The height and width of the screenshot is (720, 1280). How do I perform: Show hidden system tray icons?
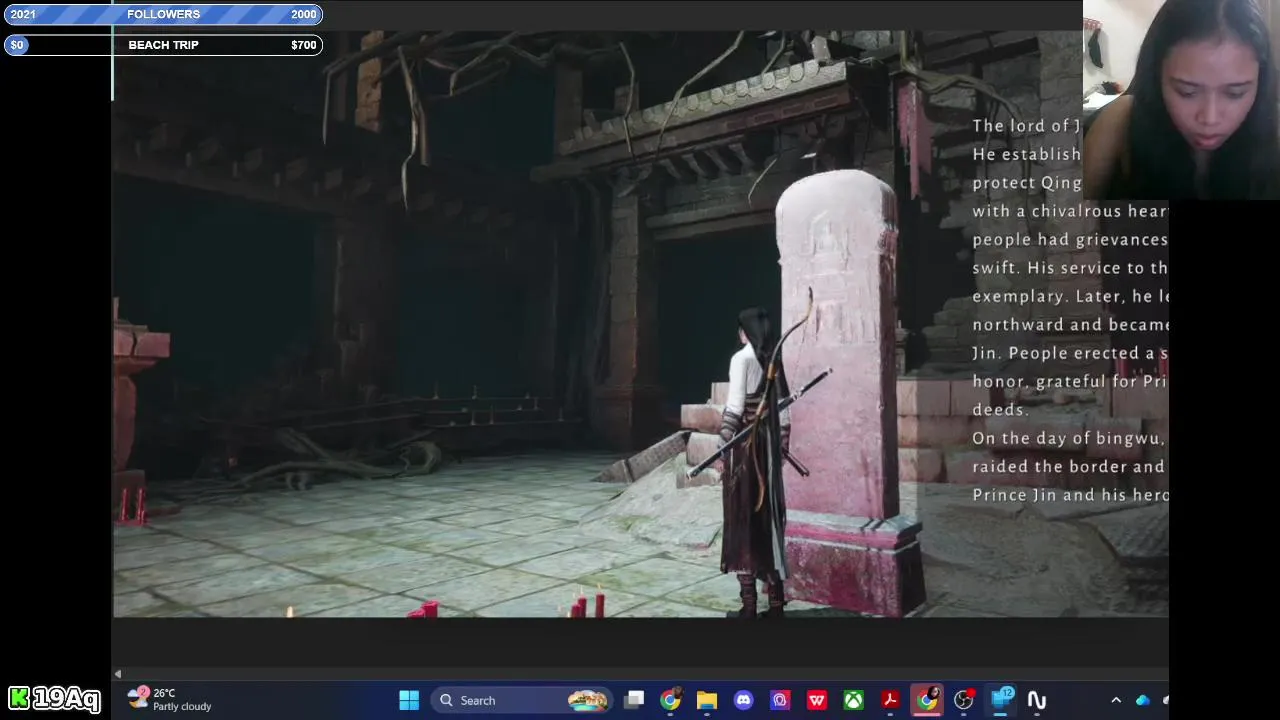1116,700
